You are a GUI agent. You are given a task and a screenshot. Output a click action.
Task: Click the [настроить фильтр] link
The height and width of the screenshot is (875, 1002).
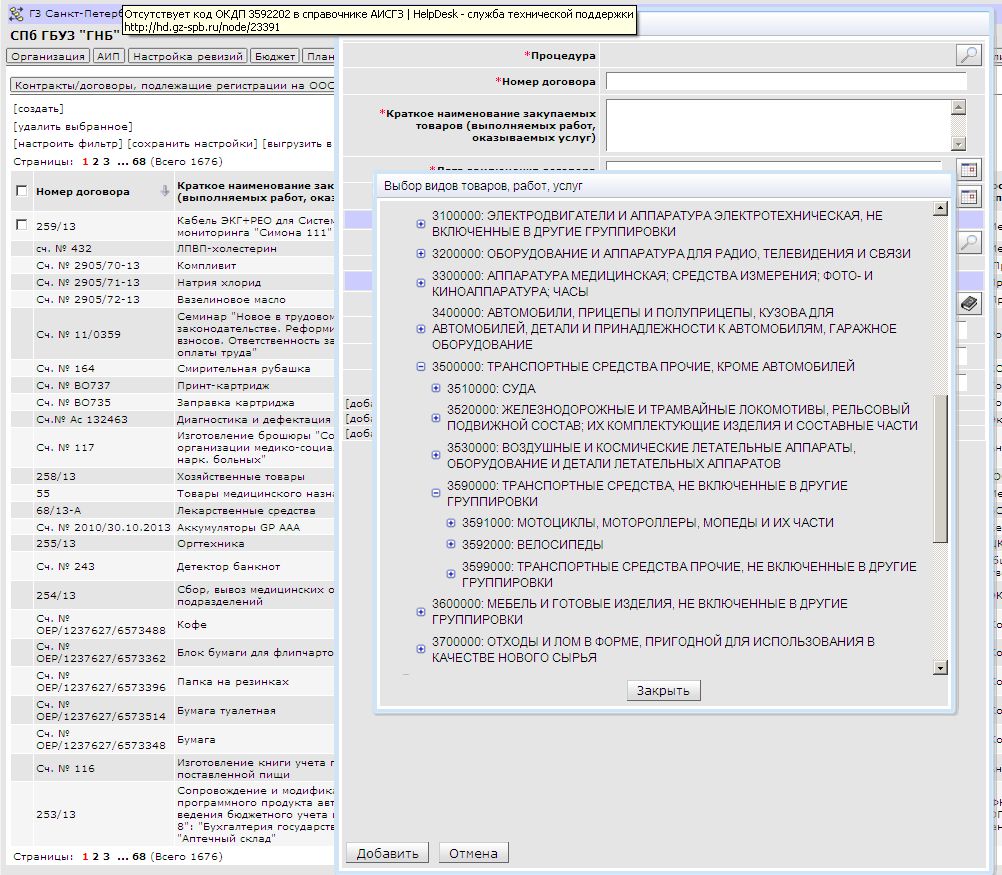pos(68,143)
